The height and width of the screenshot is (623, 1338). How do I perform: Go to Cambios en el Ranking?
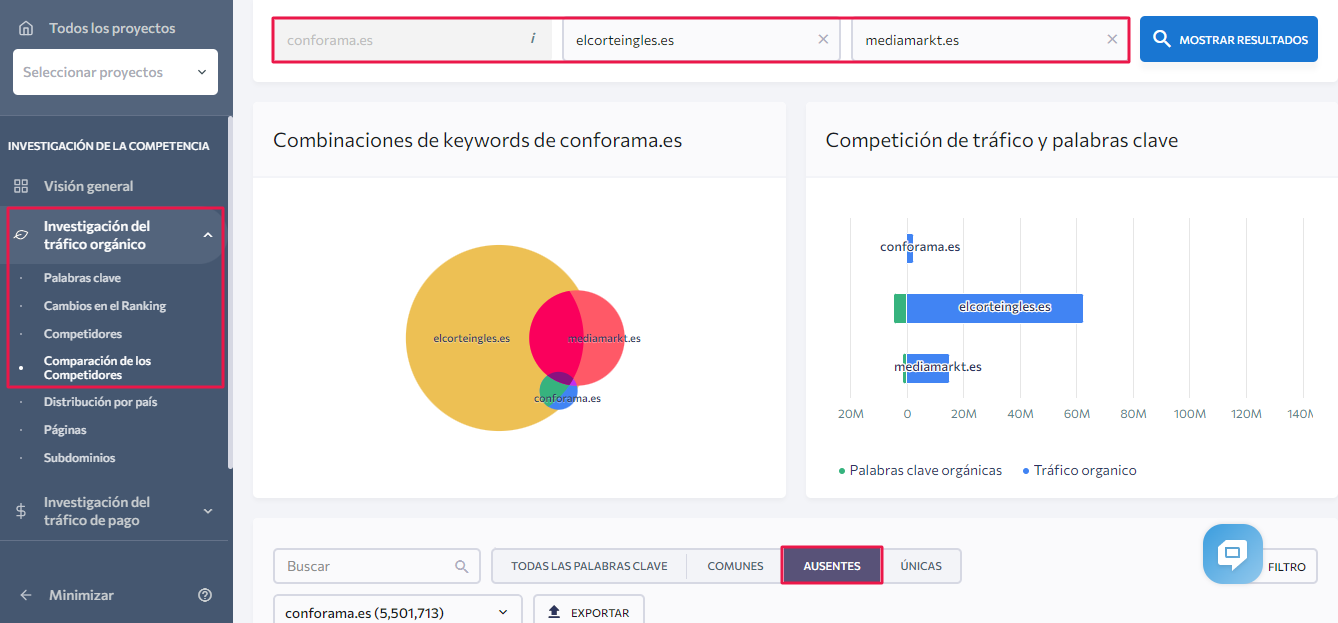[x=105, y=306]
